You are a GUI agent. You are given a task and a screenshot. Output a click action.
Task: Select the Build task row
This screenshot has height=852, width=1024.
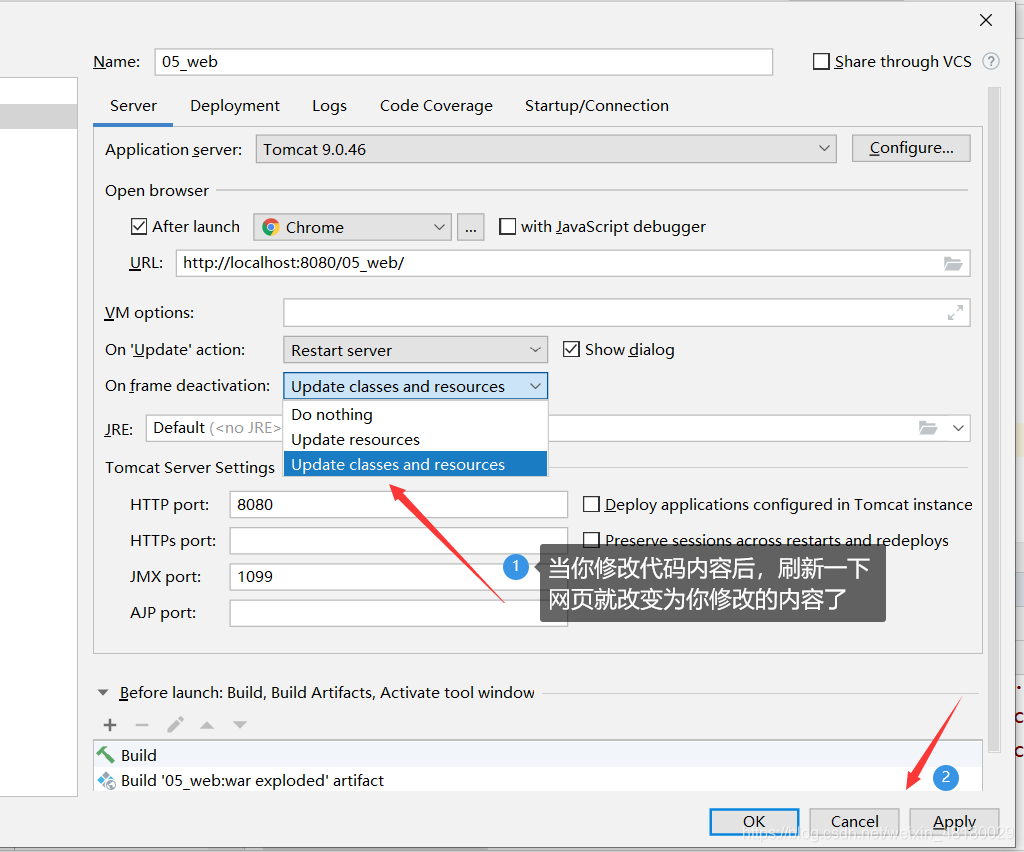(x=537, y=755)
